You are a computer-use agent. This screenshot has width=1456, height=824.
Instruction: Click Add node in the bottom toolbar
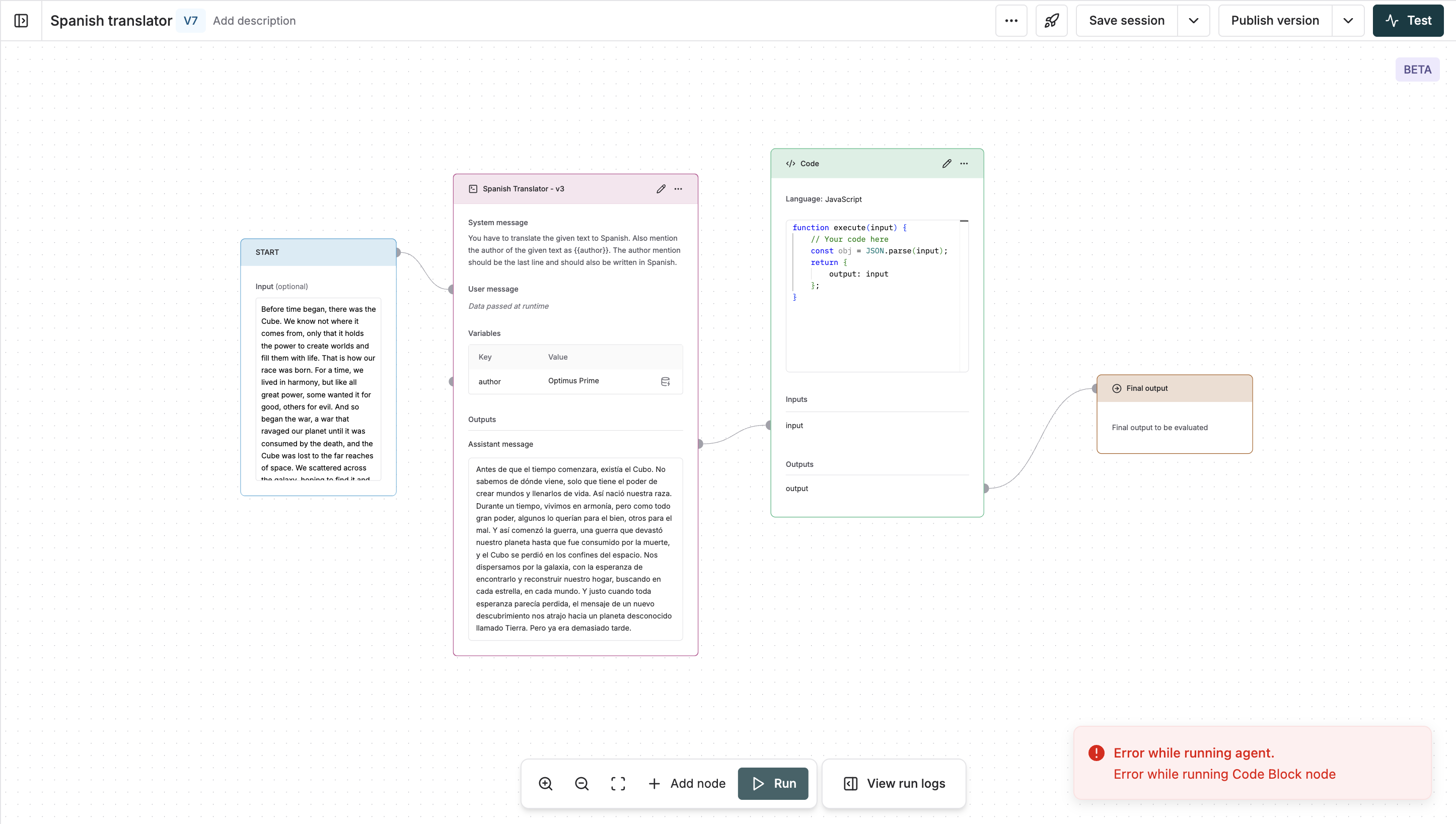coord(687,783)
